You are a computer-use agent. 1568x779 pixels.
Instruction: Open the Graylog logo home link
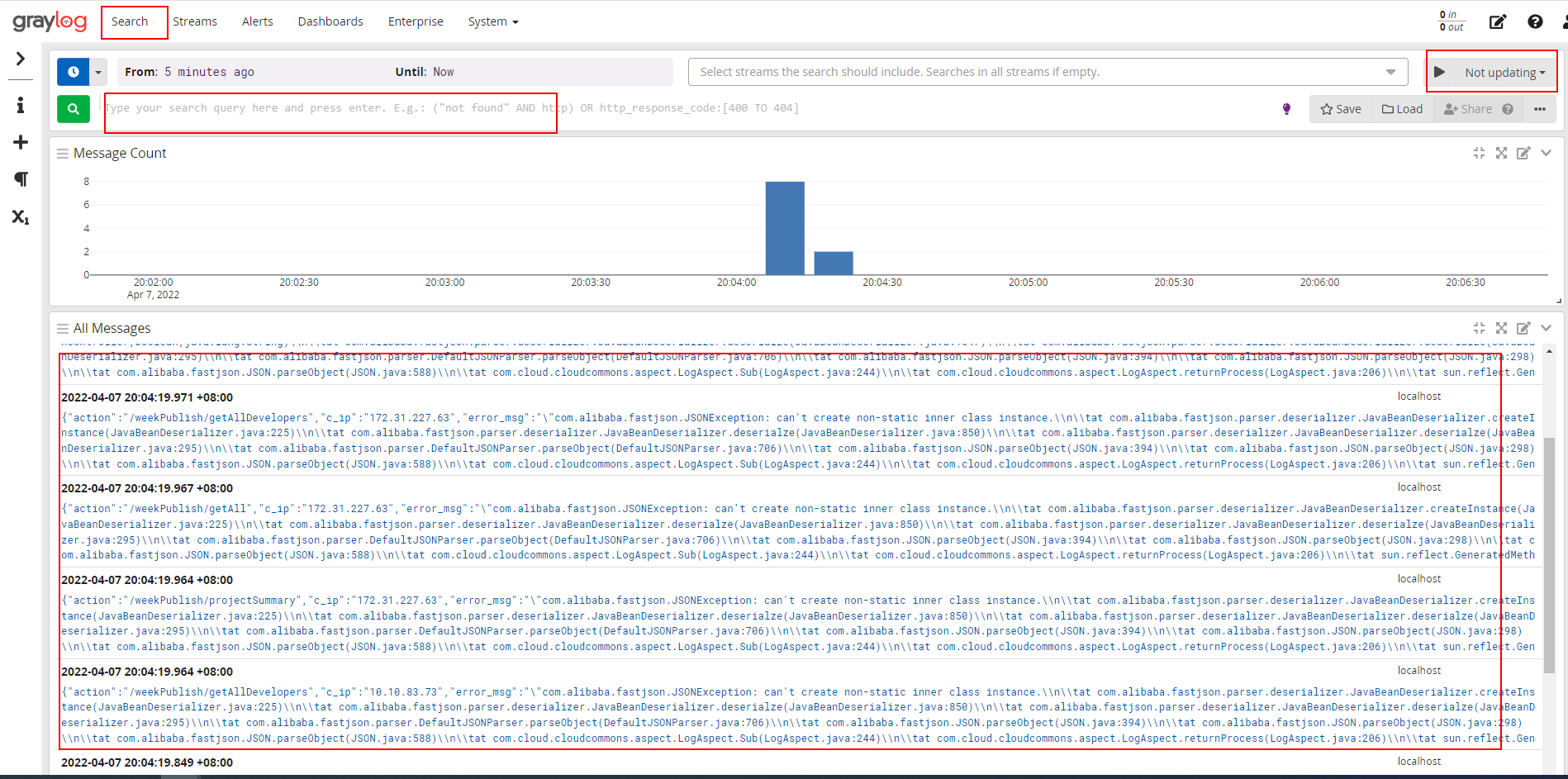pos(50,21)
